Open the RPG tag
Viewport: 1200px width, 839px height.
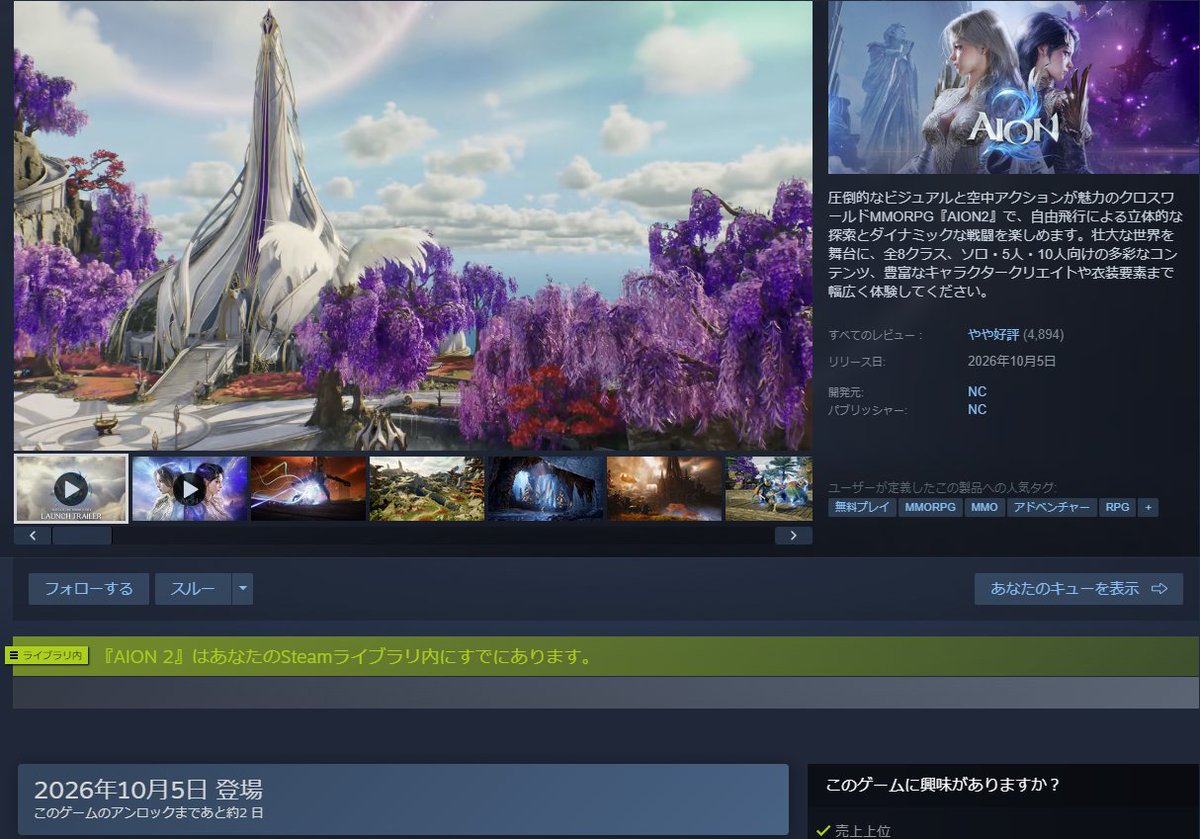pyautogui.click(x=1117, y=508)
